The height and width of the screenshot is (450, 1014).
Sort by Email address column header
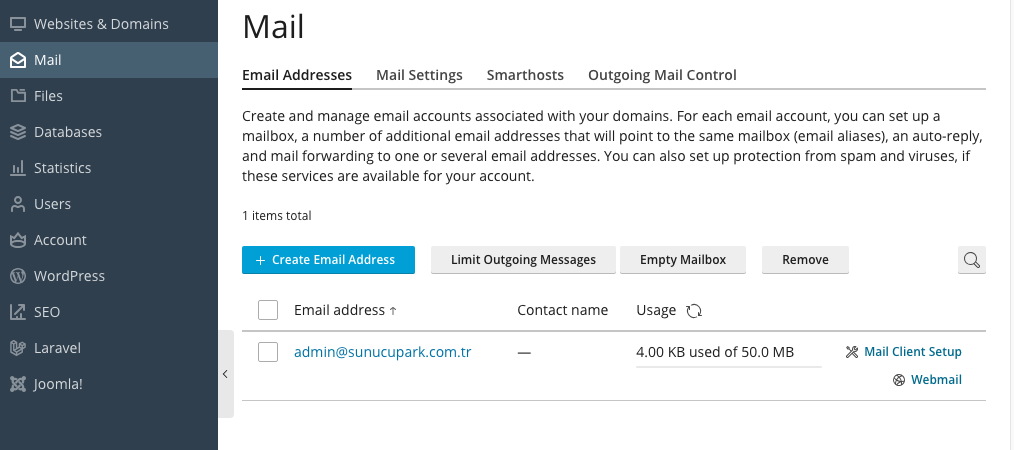coord(339,310)
